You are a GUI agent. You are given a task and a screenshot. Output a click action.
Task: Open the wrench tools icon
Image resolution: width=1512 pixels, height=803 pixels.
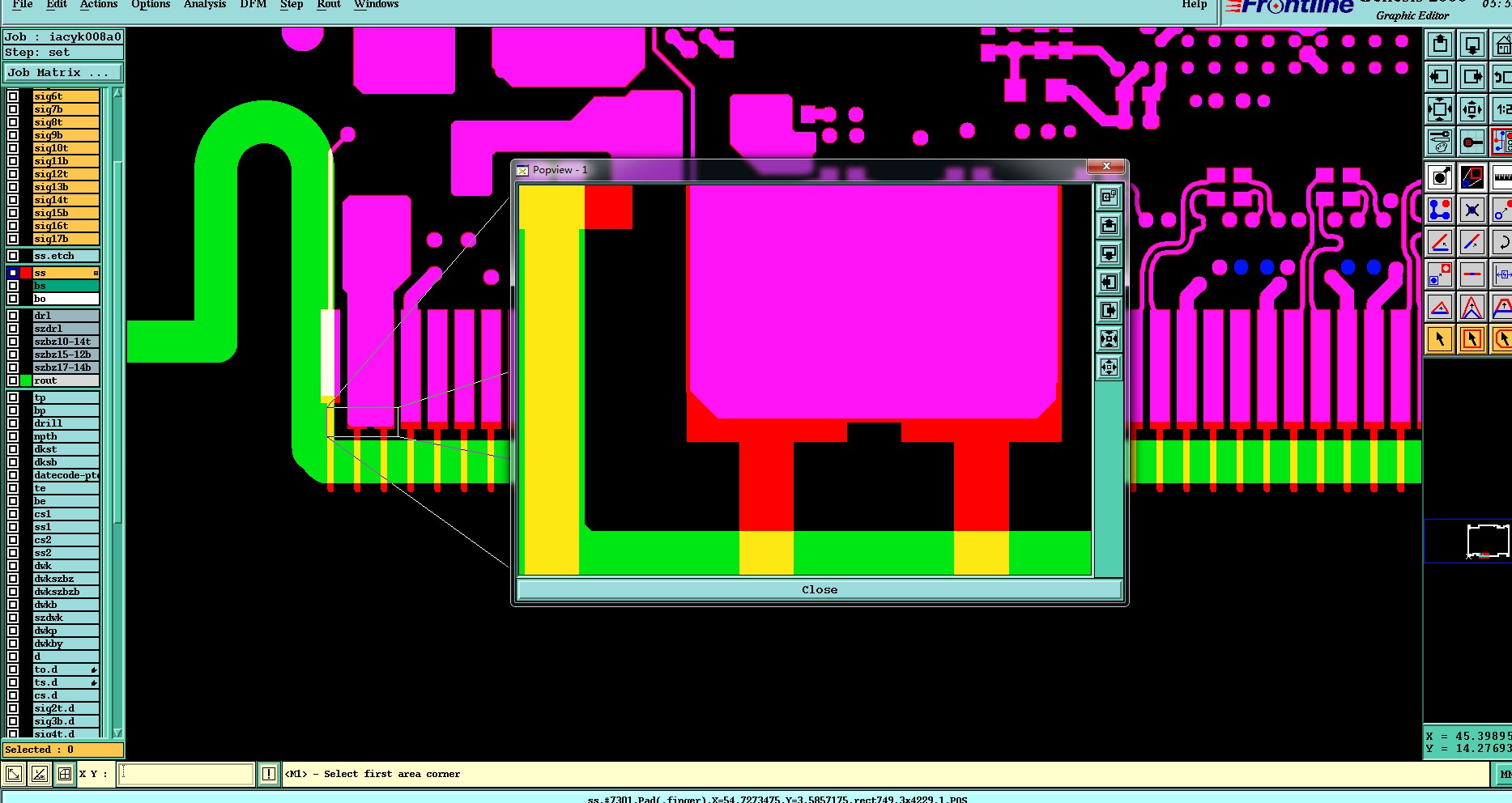pos(1439,142)
